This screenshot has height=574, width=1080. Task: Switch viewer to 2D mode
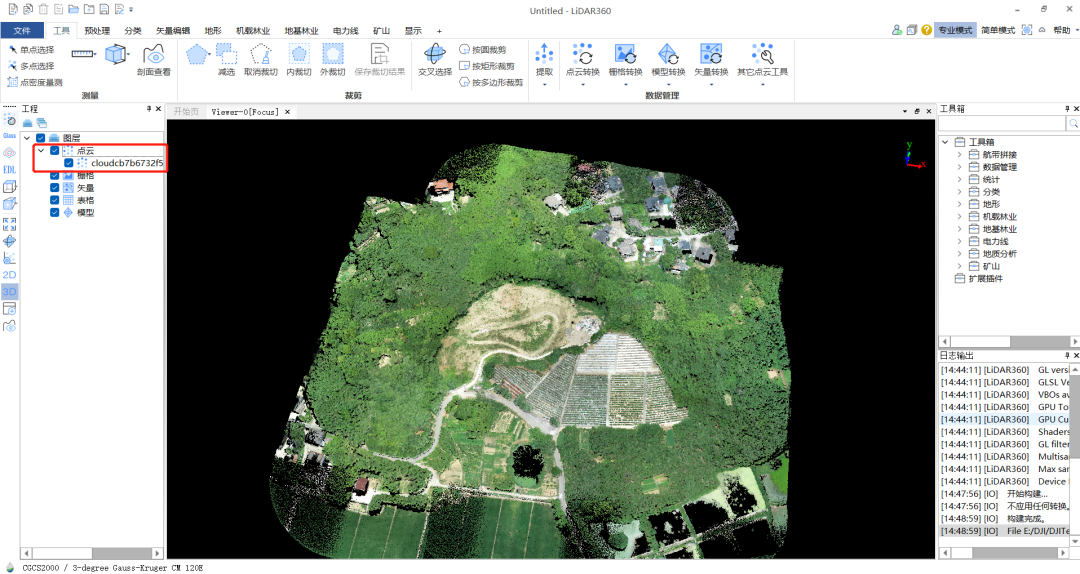click(x=10, y=275)
